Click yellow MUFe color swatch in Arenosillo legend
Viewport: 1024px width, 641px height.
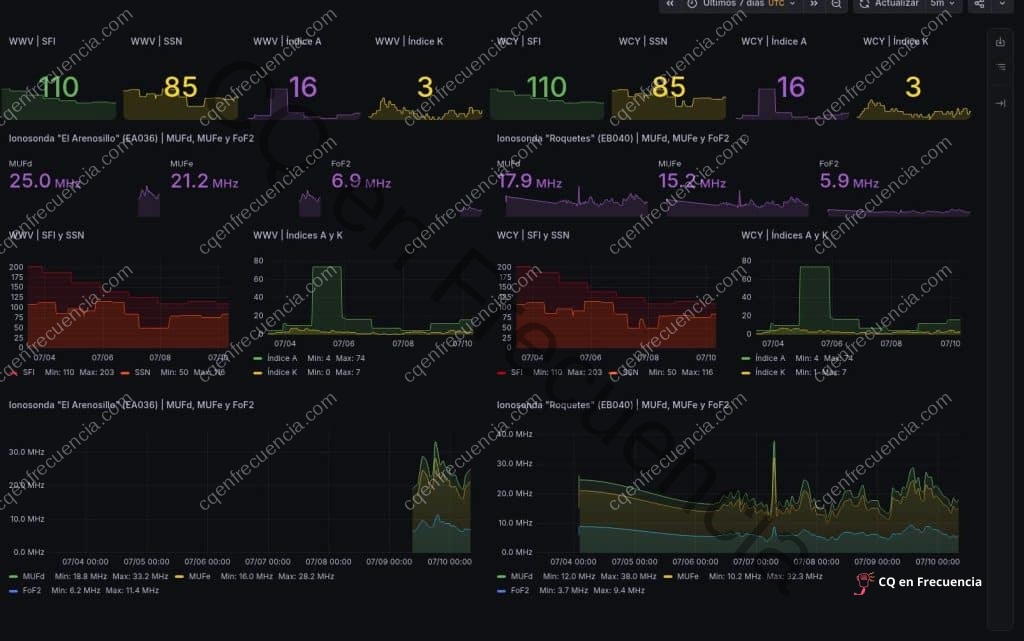[x=180, y=576]
